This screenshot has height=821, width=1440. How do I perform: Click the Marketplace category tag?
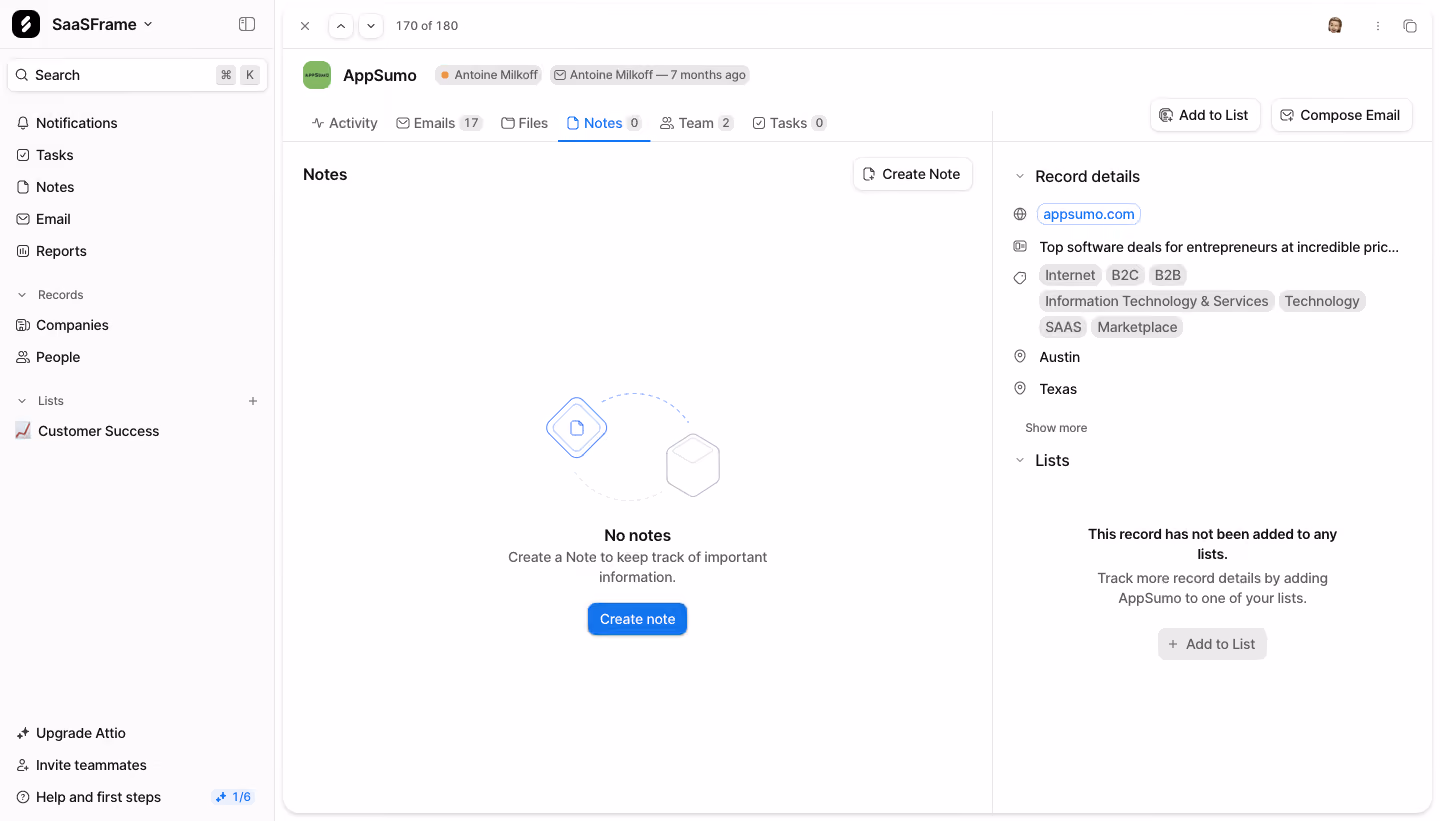pyautogui.click(x=1137, y=327)
